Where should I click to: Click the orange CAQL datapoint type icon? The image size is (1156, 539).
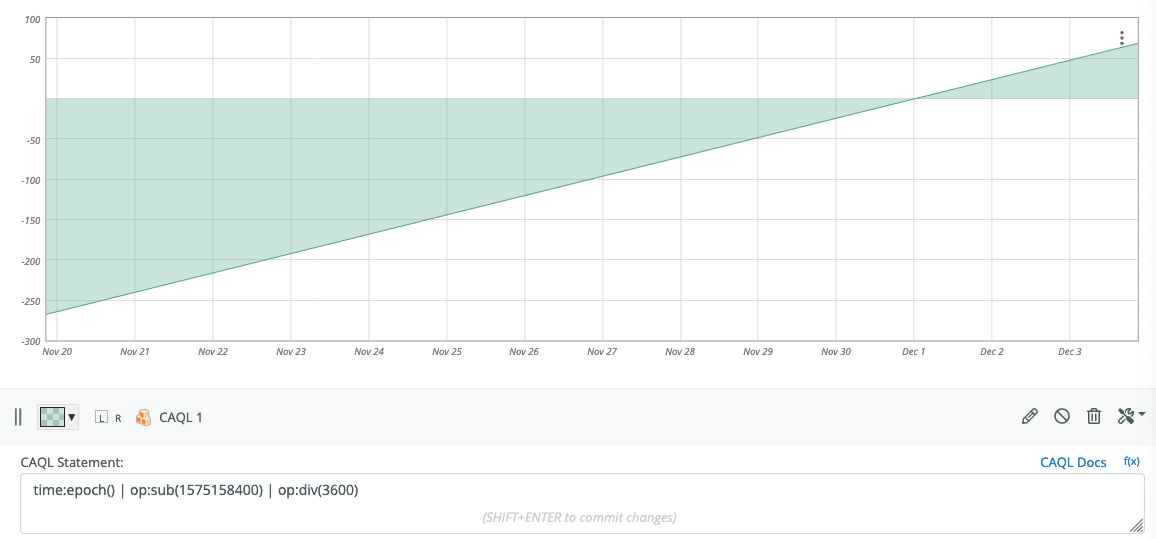(x=144, y=417)
